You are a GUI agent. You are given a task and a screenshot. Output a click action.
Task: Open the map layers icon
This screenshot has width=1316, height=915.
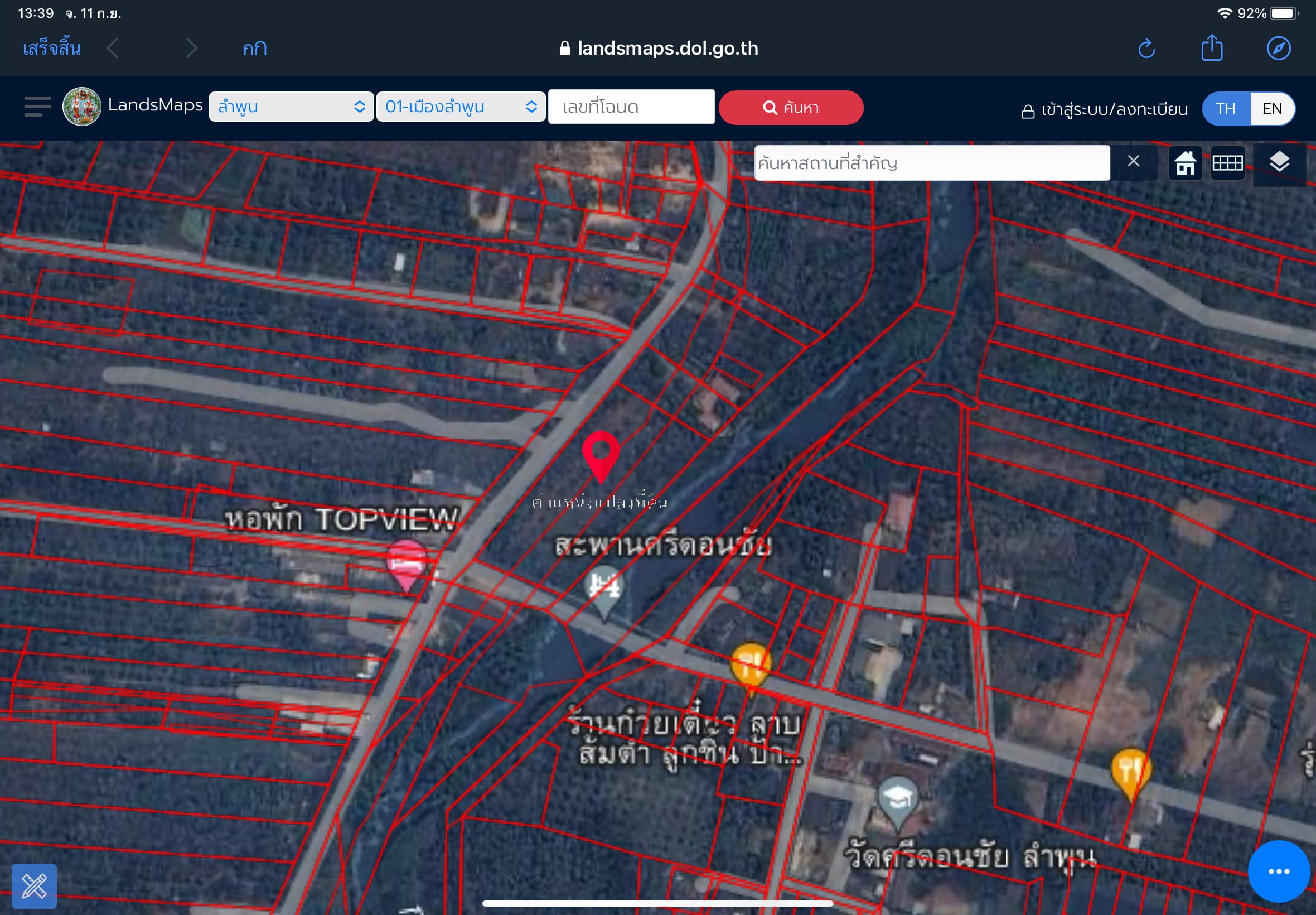point(1279,163)
